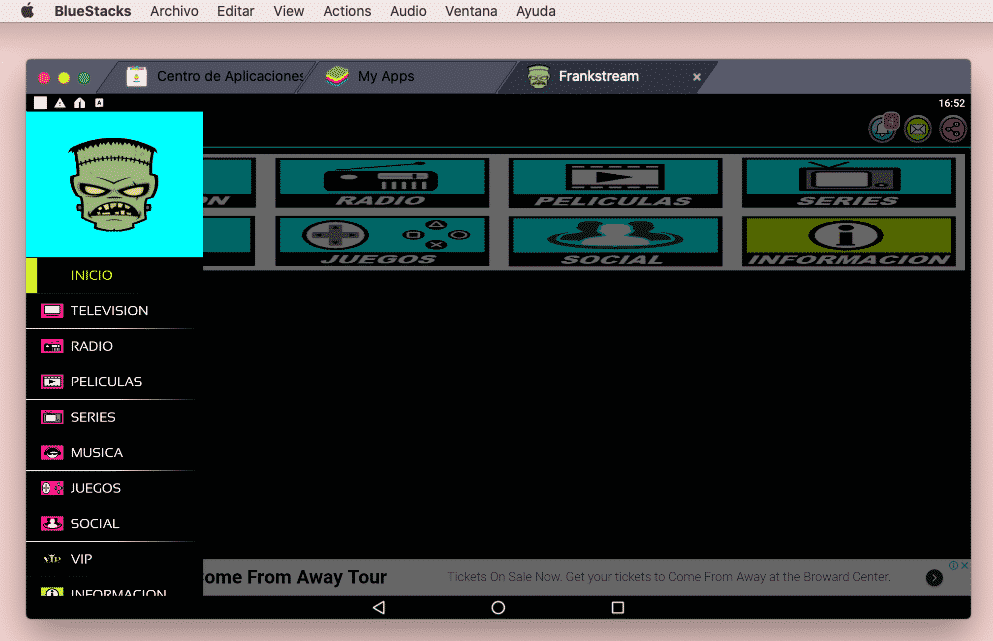
Task: Open the SERIES tile with TV icon
Action: [849, 183]
